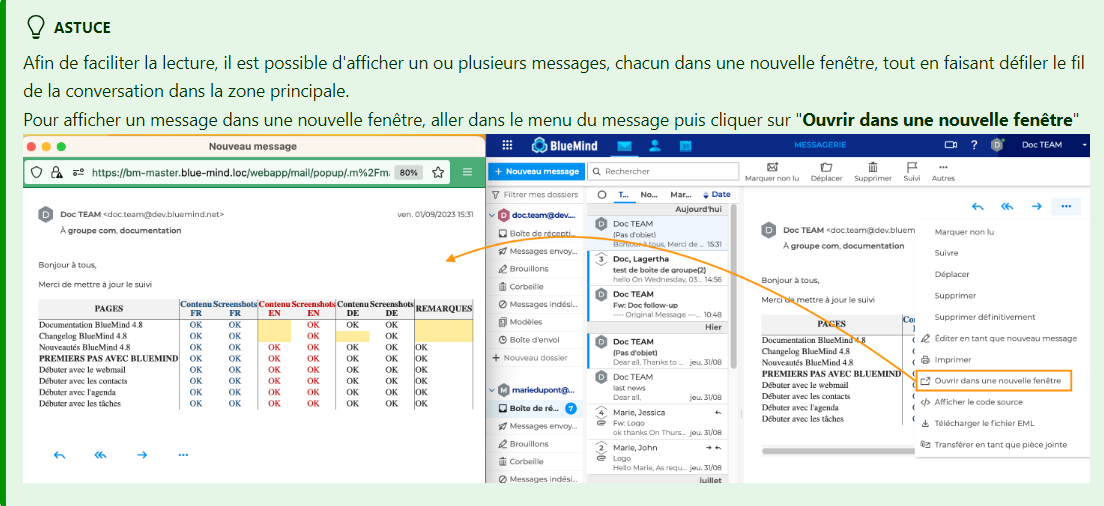The height and width of the screenshot is (506, 1104).
Task: Click the Doc TEAM avatar in the banner
Action: [997, 145]
